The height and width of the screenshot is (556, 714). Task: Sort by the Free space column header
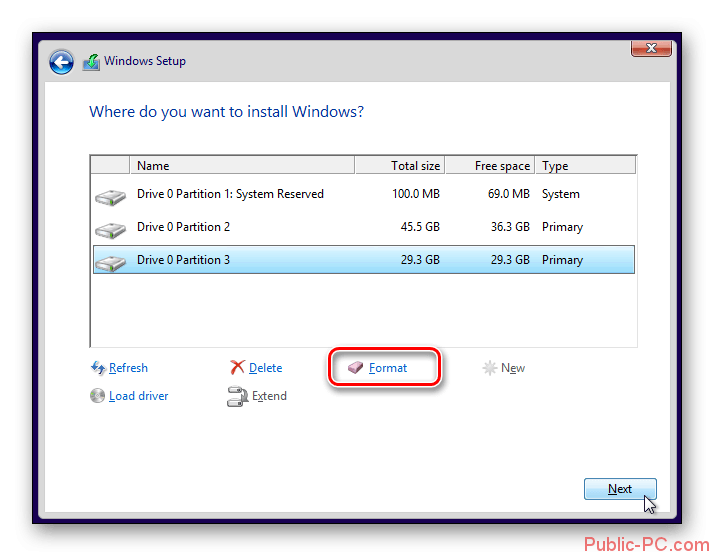[490, 165]
